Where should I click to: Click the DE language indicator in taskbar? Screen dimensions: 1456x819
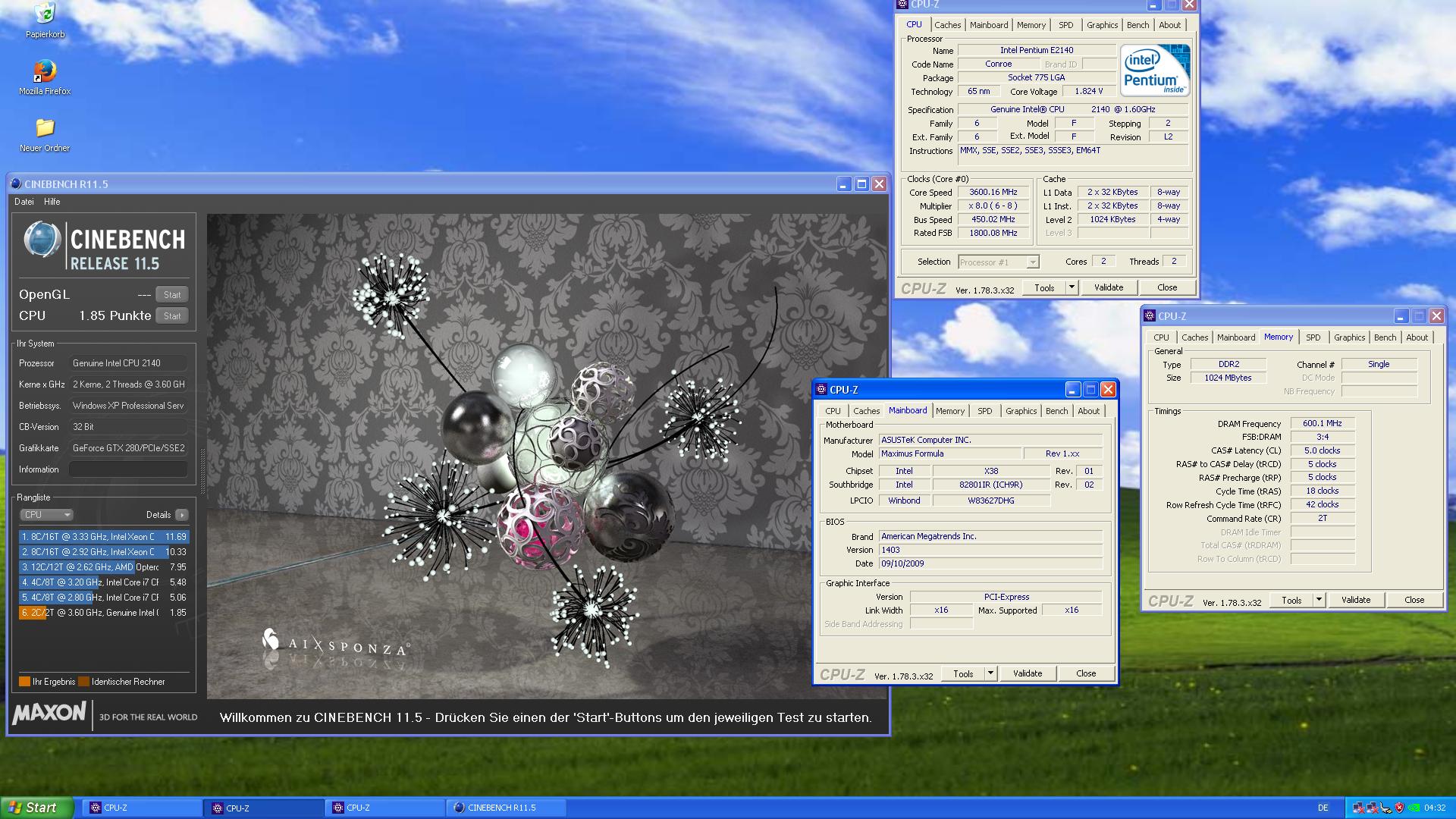click(x=1323, y=808)
